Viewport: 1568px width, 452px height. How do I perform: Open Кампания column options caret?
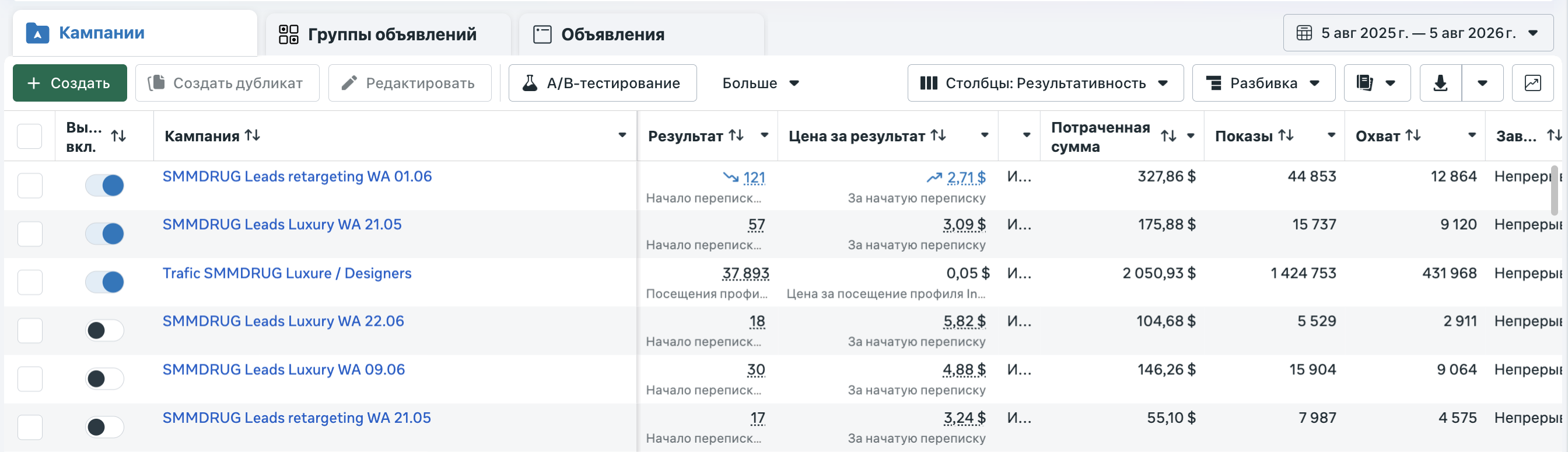[x=622, y=135]
